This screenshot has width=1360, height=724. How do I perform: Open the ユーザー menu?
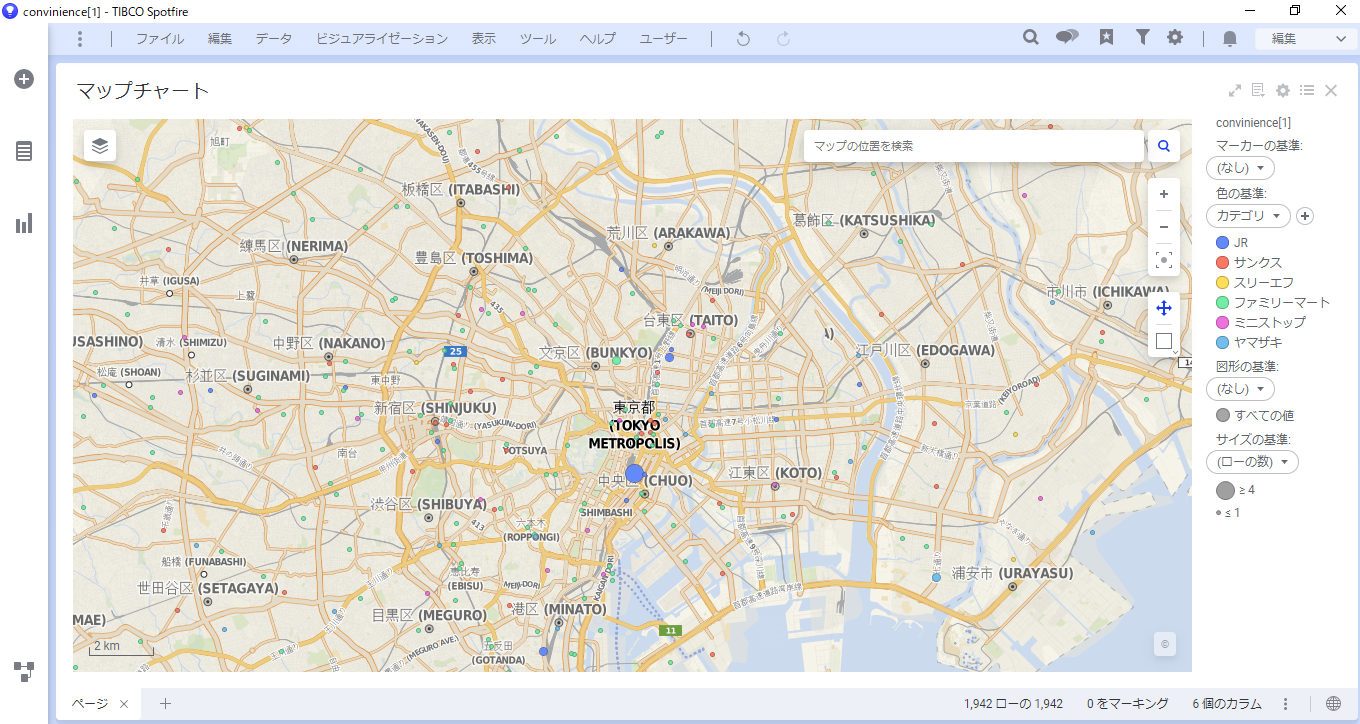(x=664, y=39)
